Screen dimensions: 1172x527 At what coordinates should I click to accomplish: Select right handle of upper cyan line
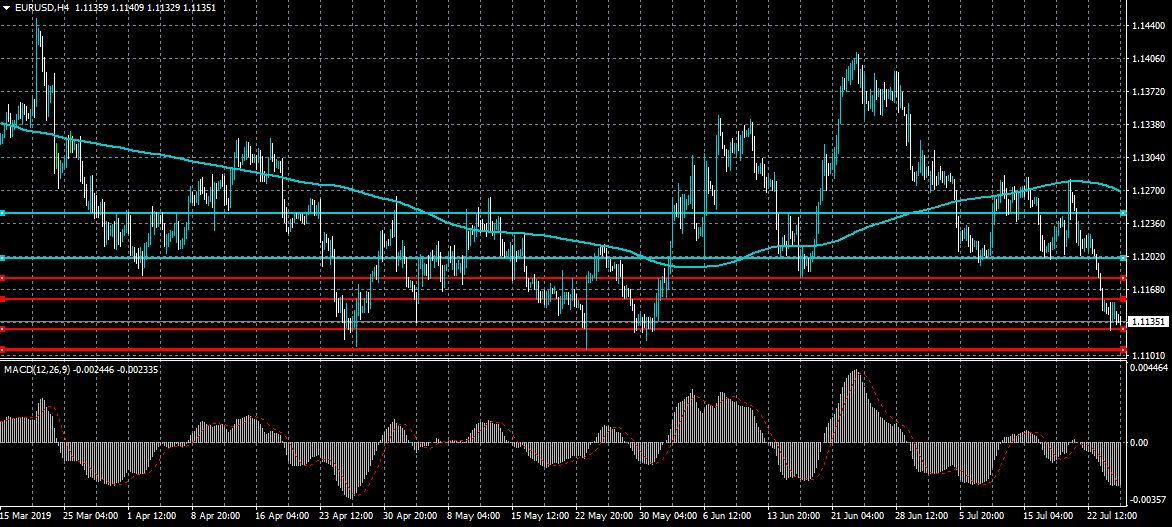(1124, 213)
